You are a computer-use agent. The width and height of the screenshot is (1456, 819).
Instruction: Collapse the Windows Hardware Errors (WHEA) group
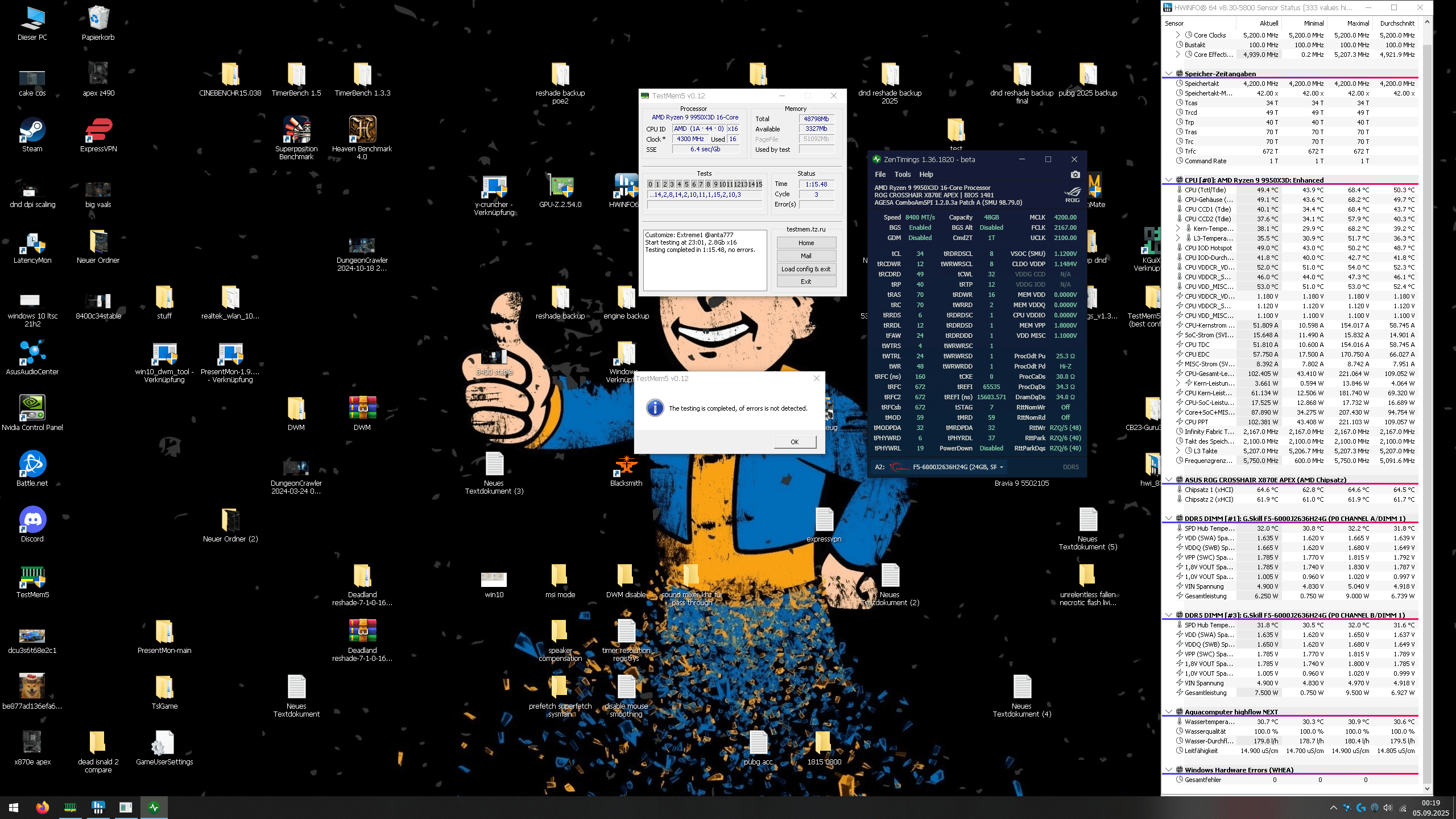1169,770
